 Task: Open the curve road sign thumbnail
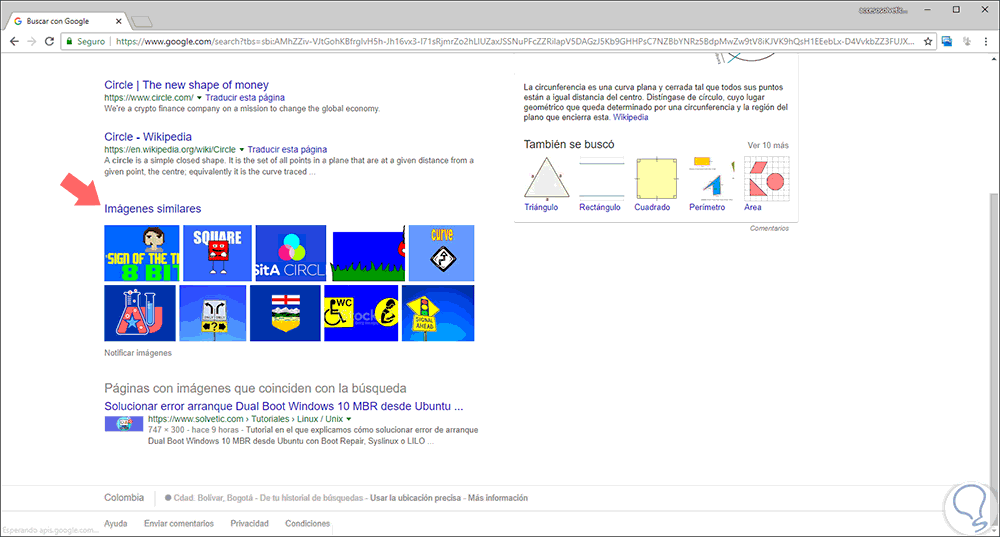441,253
